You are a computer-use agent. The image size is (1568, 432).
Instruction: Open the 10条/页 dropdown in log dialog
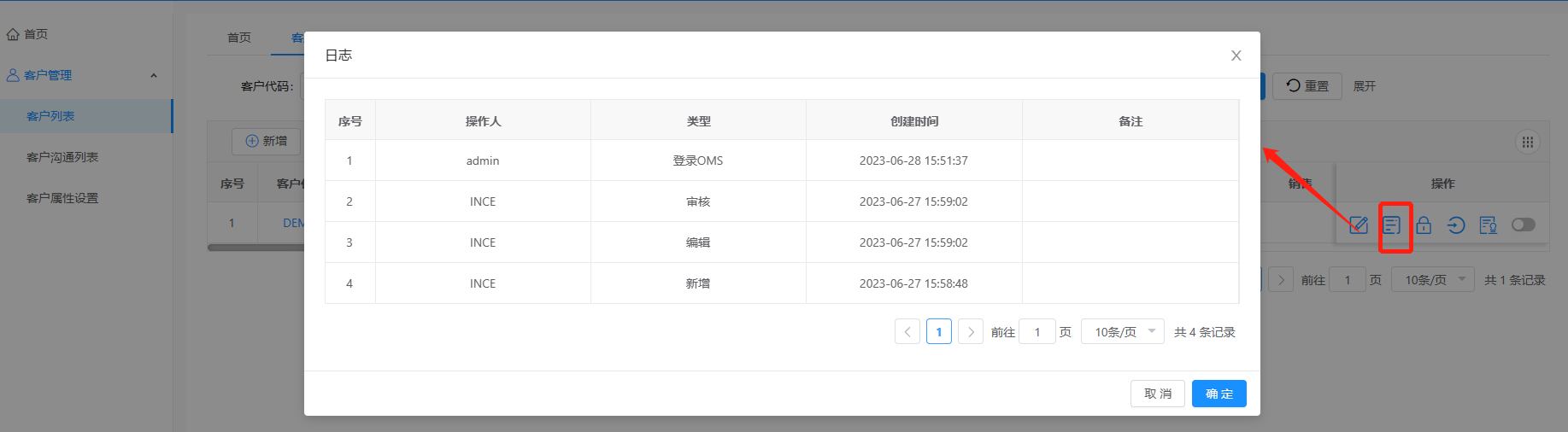[x=1123, y=331]
